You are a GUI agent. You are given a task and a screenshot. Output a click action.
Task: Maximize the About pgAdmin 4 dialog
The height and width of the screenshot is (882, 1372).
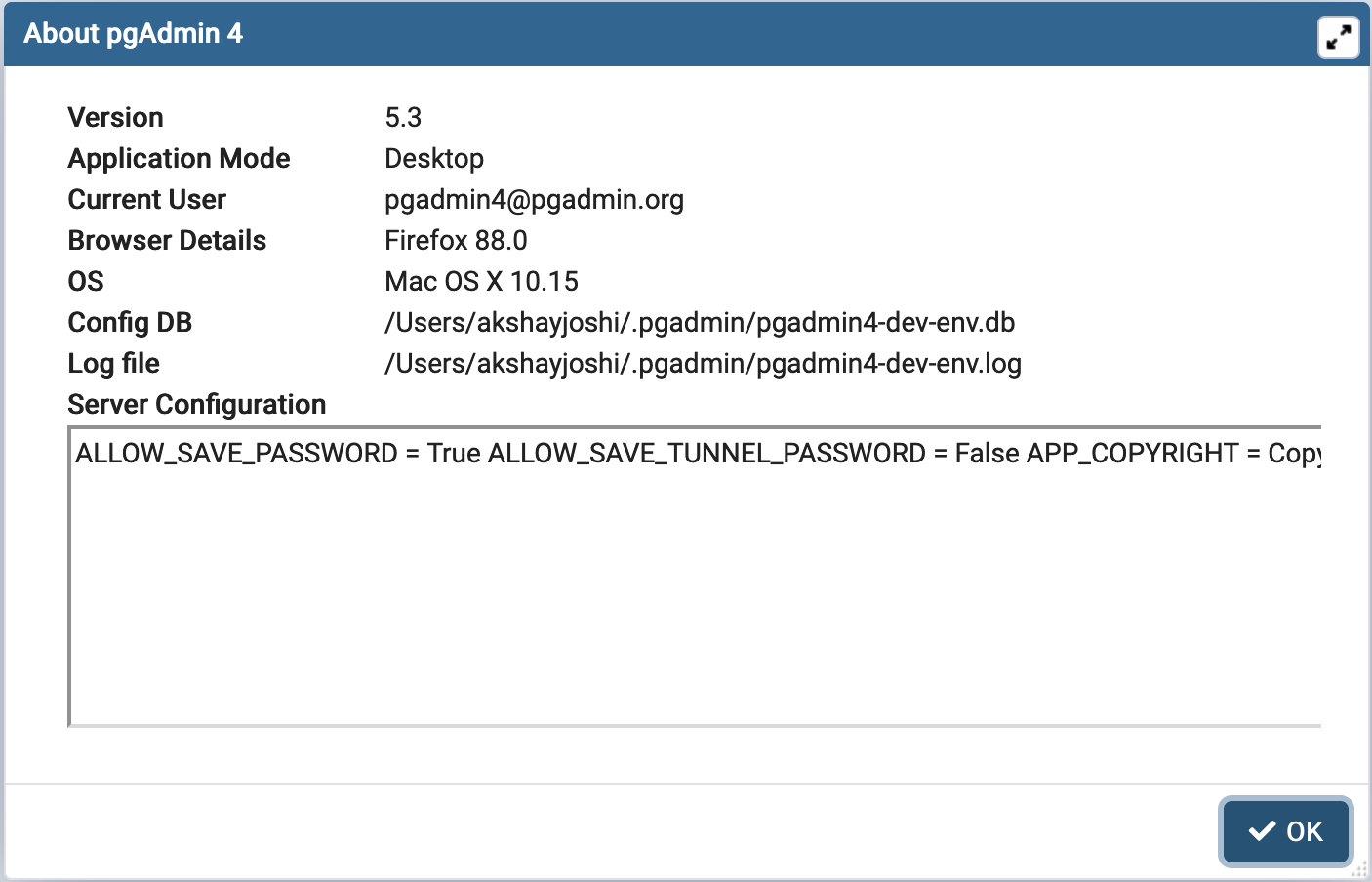point(1338,38)
